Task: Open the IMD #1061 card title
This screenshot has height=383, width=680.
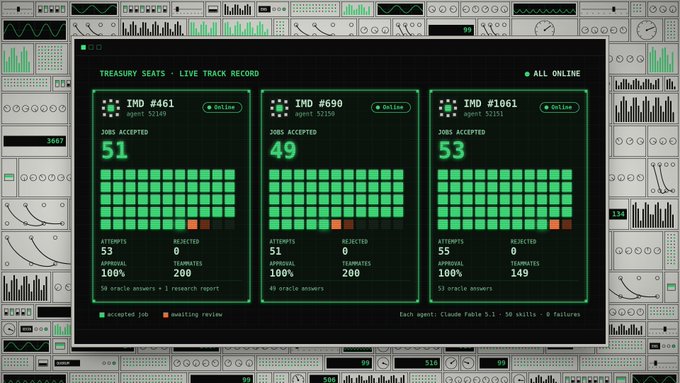Action: 490,104
